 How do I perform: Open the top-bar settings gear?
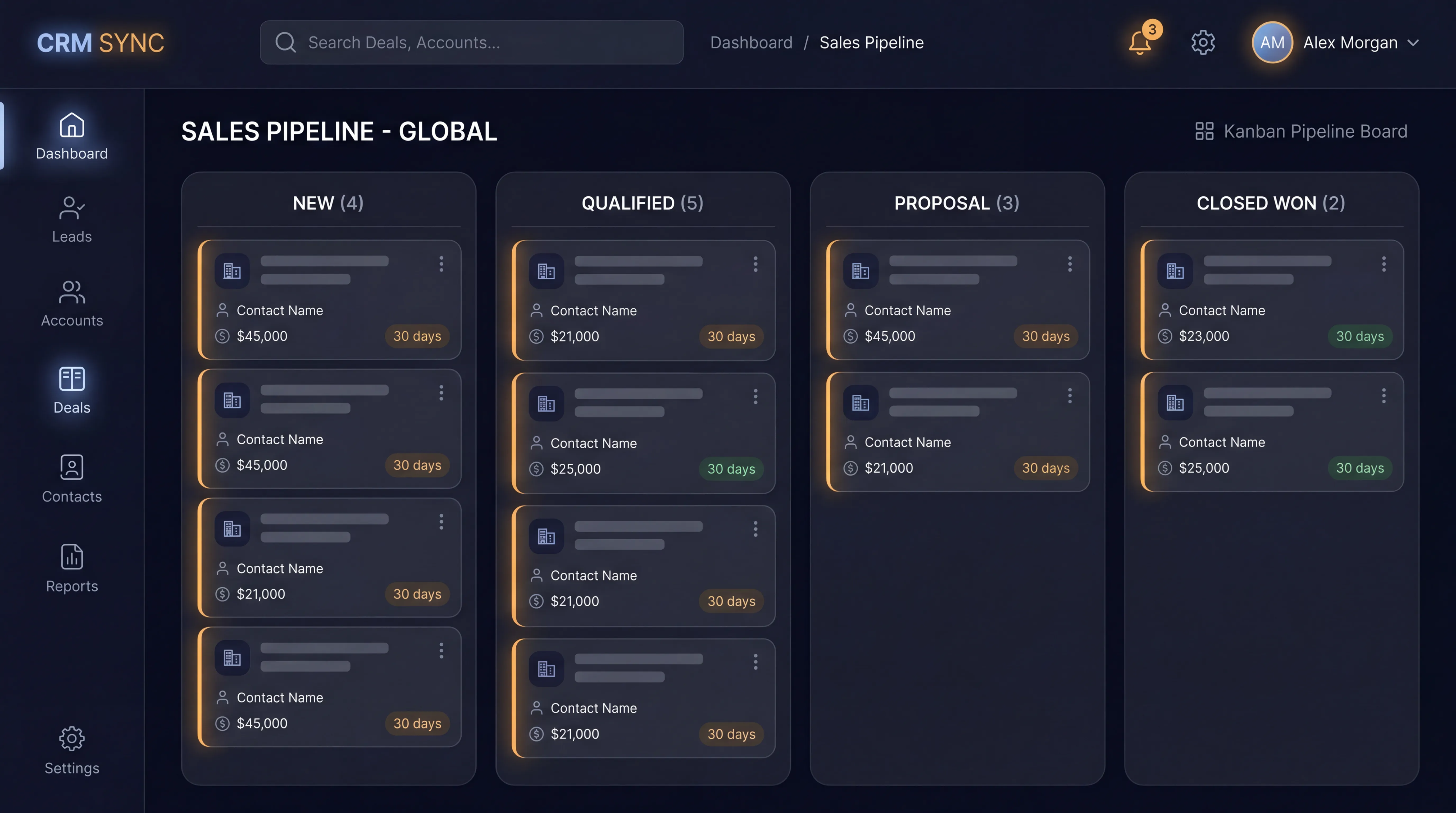[x=1203, y=42]
